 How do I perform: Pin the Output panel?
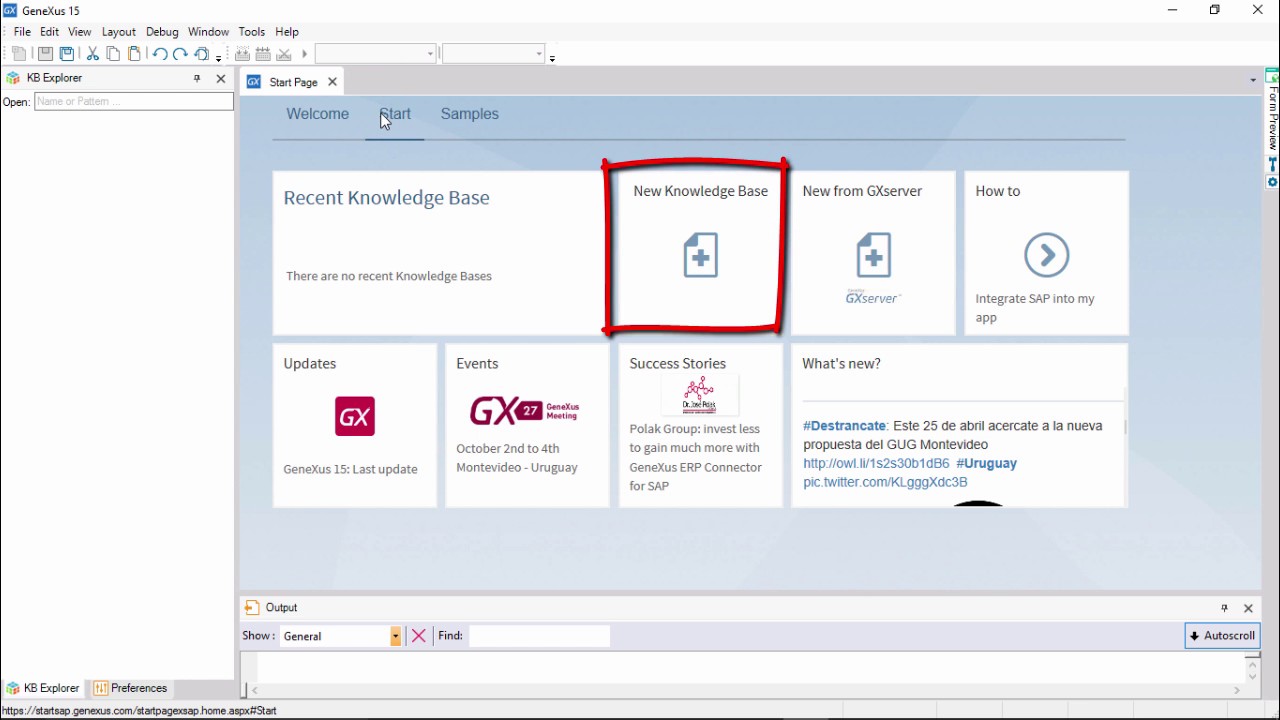(1224, 608)
